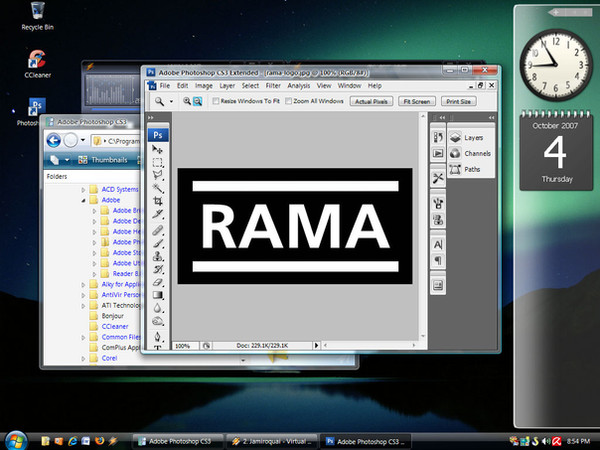Open the Layer menu
The width and height of the screenshot is (600, 450).
click(x=227, y=86)
